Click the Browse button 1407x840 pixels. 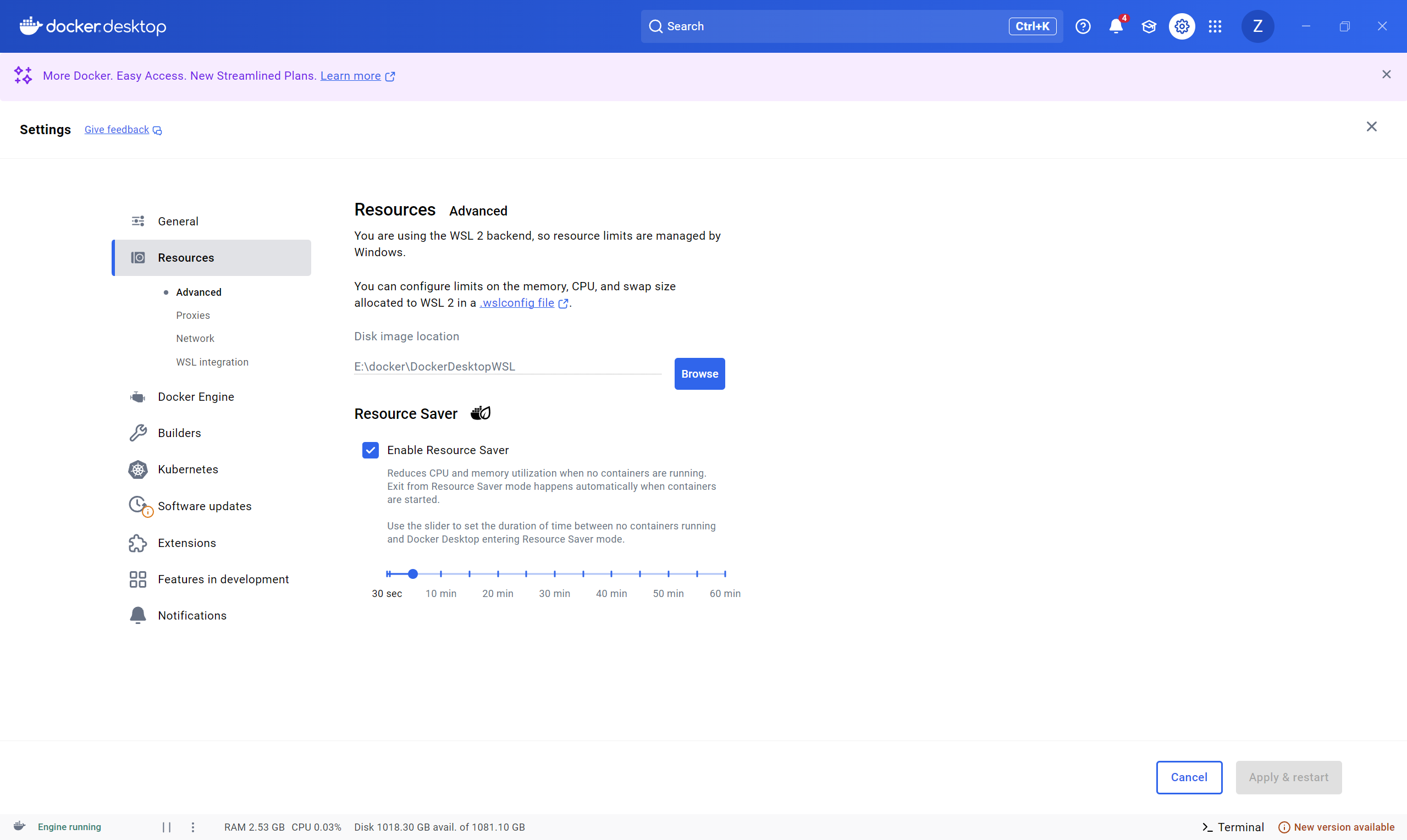[699, 374]
